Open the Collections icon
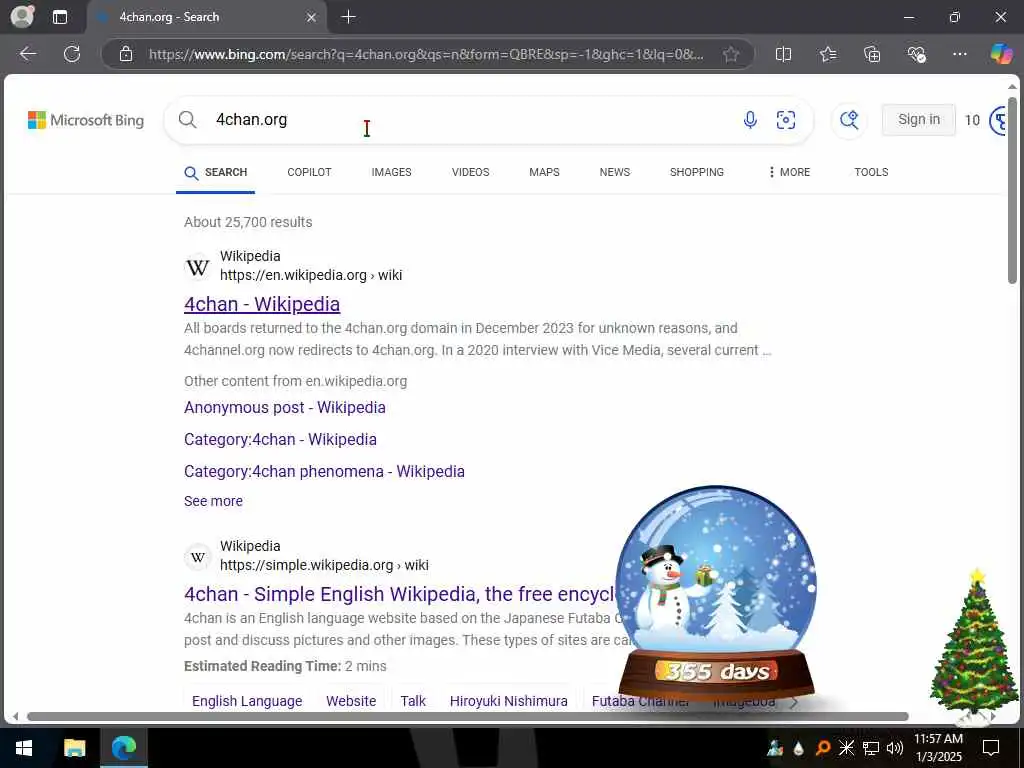 (872, 54)
